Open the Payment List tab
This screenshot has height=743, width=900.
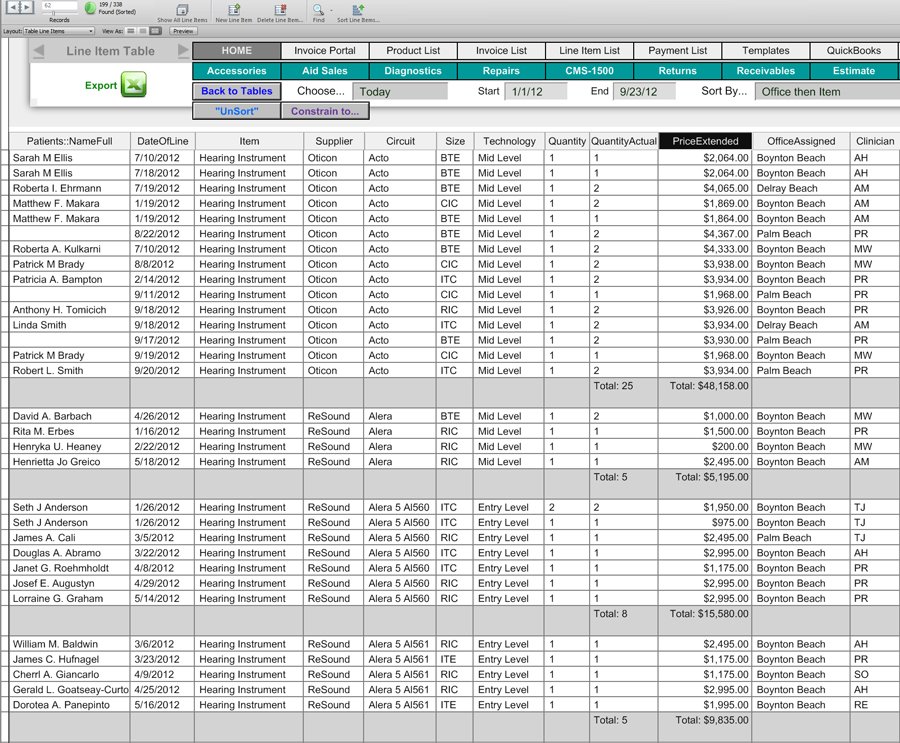point(678,51)
